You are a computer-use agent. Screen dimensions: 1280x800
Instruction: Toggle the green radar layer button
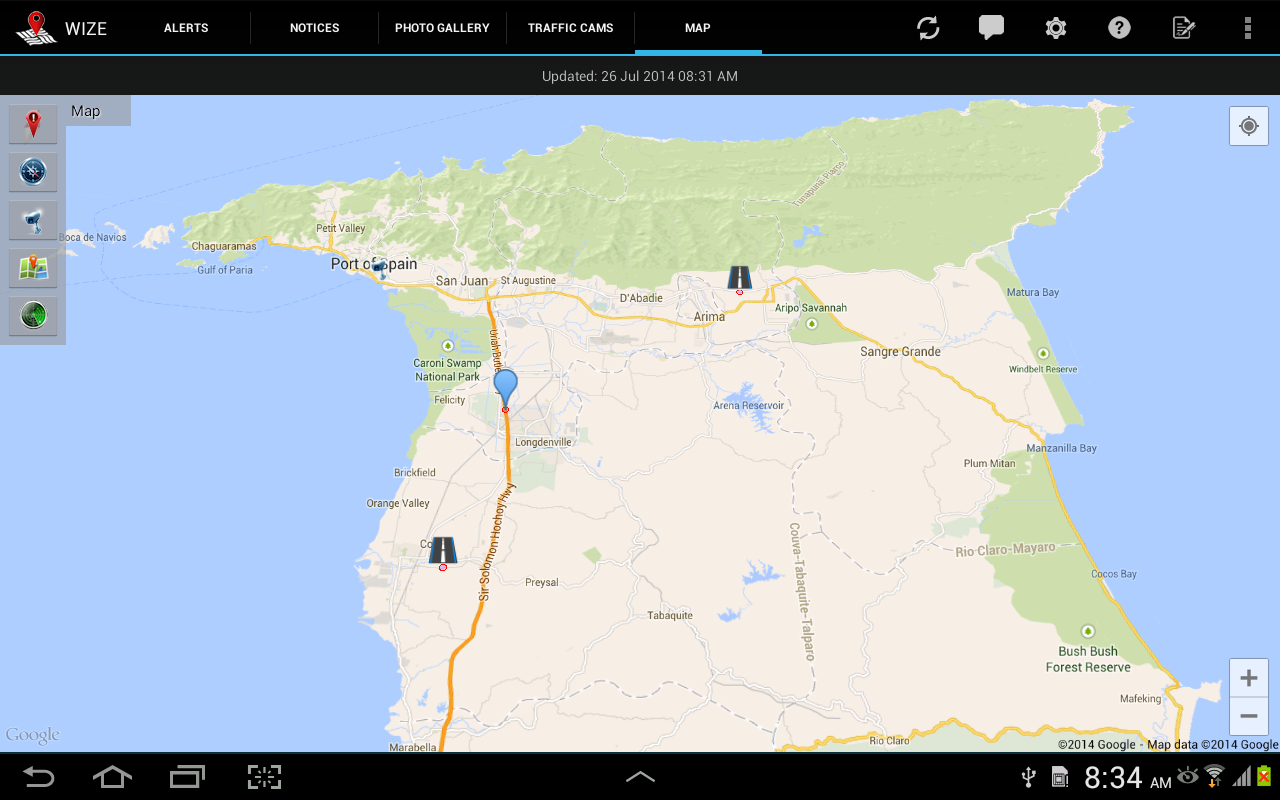pyautogui.click(x=33, y=316)
